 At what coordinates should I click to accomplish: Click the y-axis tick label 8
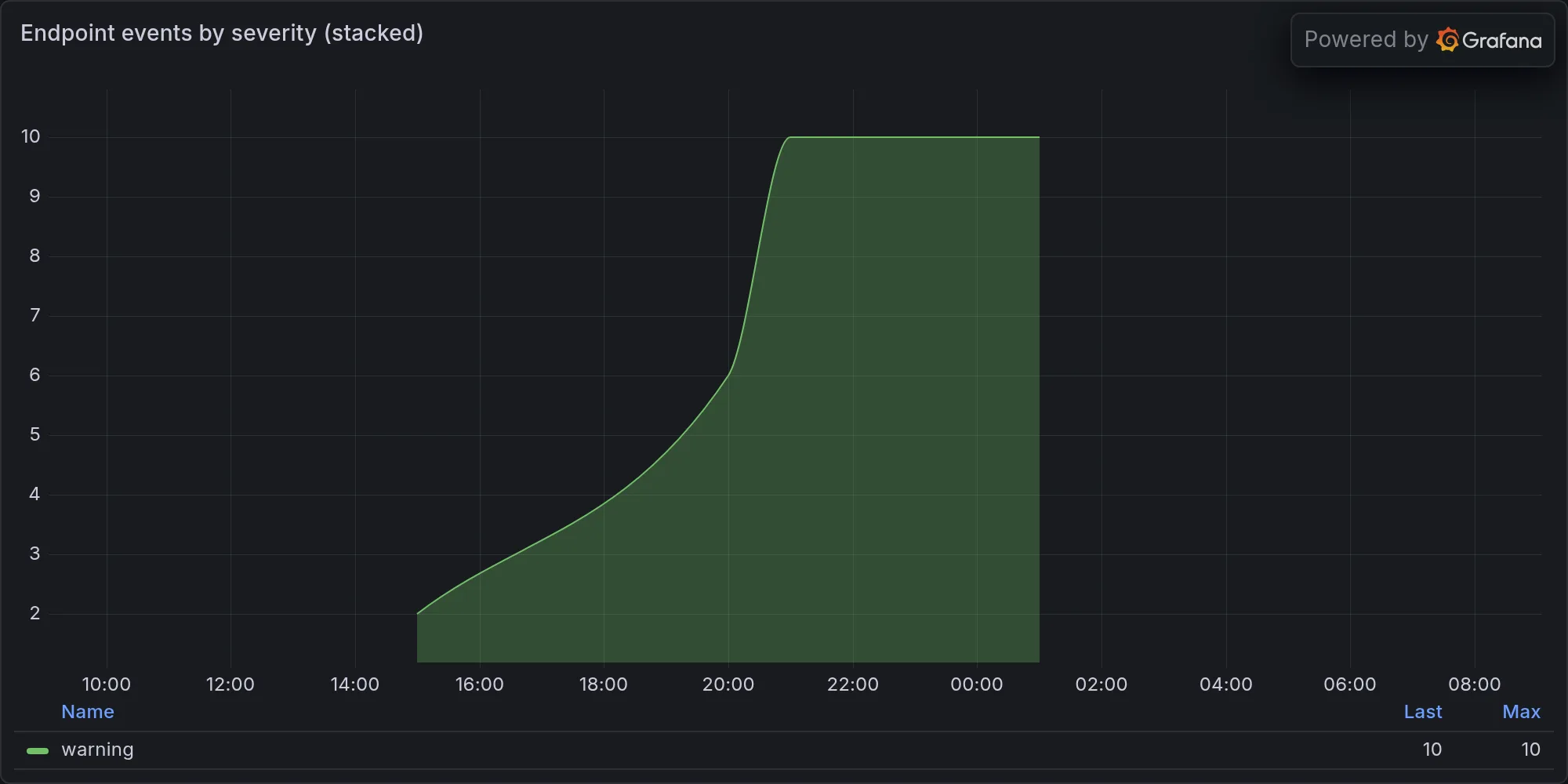(x=34, y=256)
